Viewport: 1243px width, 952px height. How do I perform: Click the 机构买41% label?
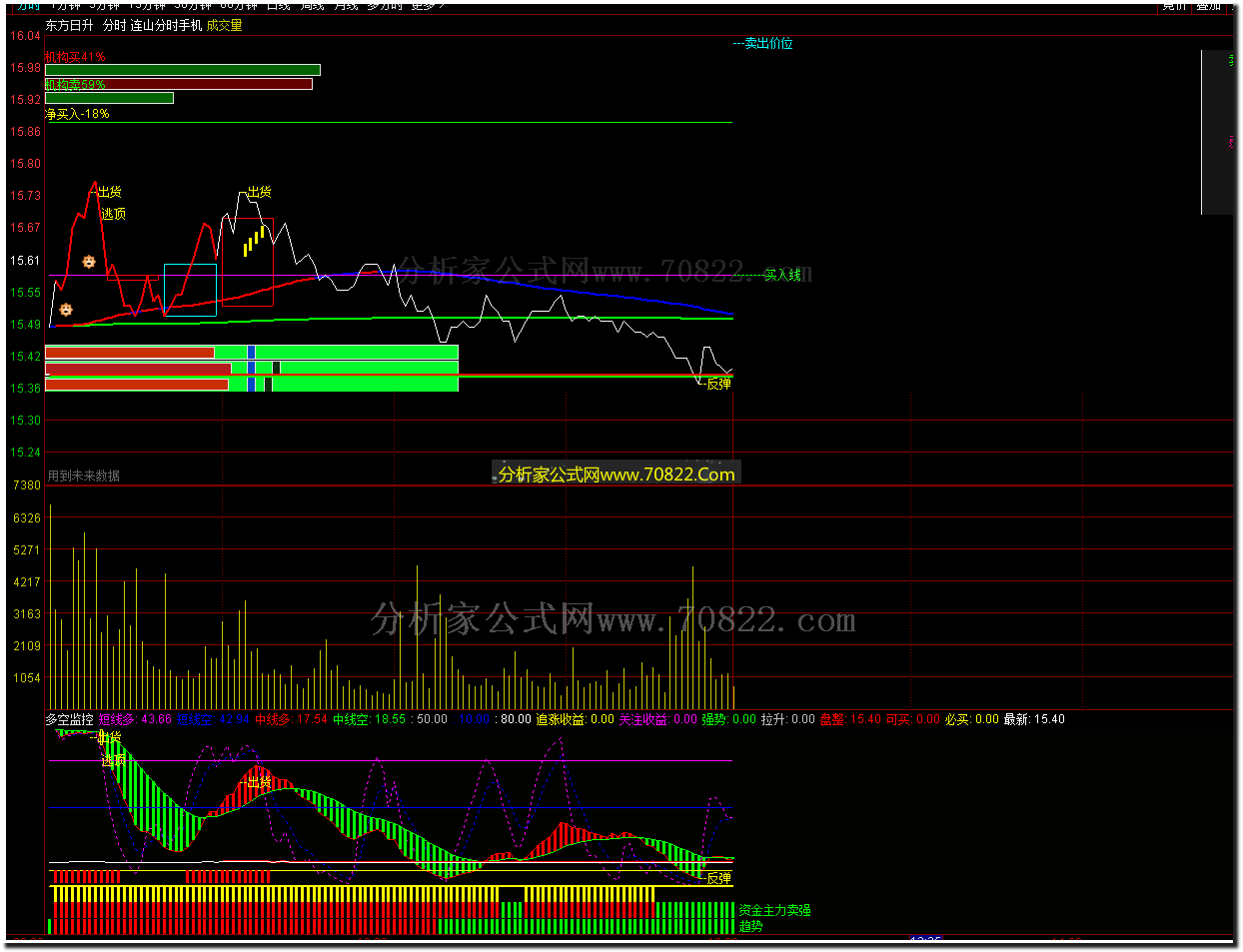pos(75,57)
